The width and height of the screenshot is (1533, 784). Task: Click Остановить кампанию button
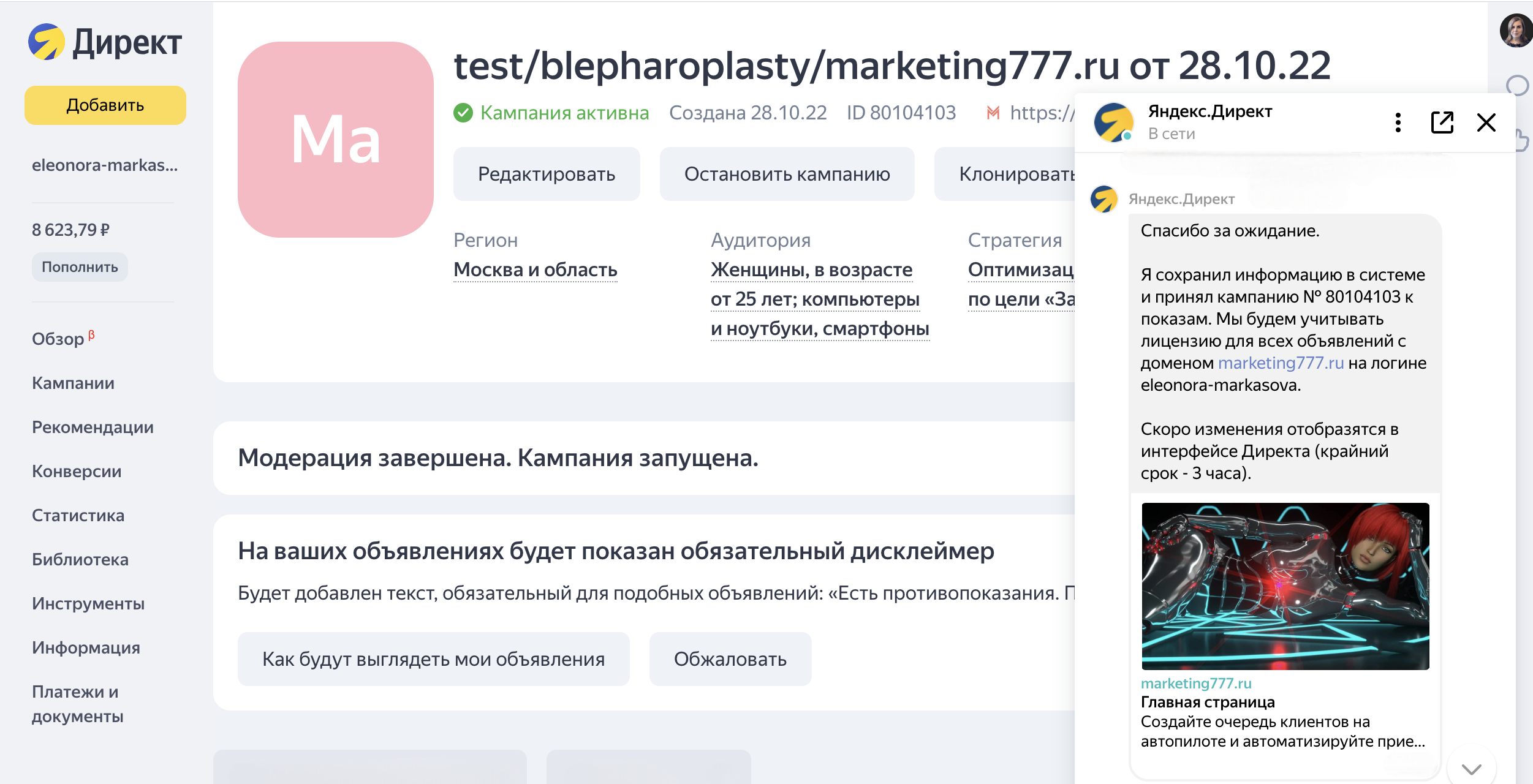[x=787, y=174]
